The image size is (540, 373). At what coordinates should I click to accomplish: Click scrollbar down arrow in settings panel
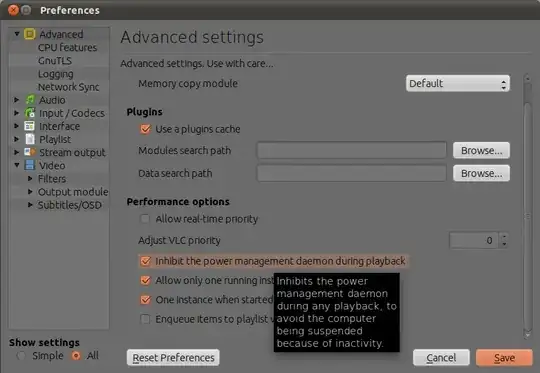click(x=527, y=334)
